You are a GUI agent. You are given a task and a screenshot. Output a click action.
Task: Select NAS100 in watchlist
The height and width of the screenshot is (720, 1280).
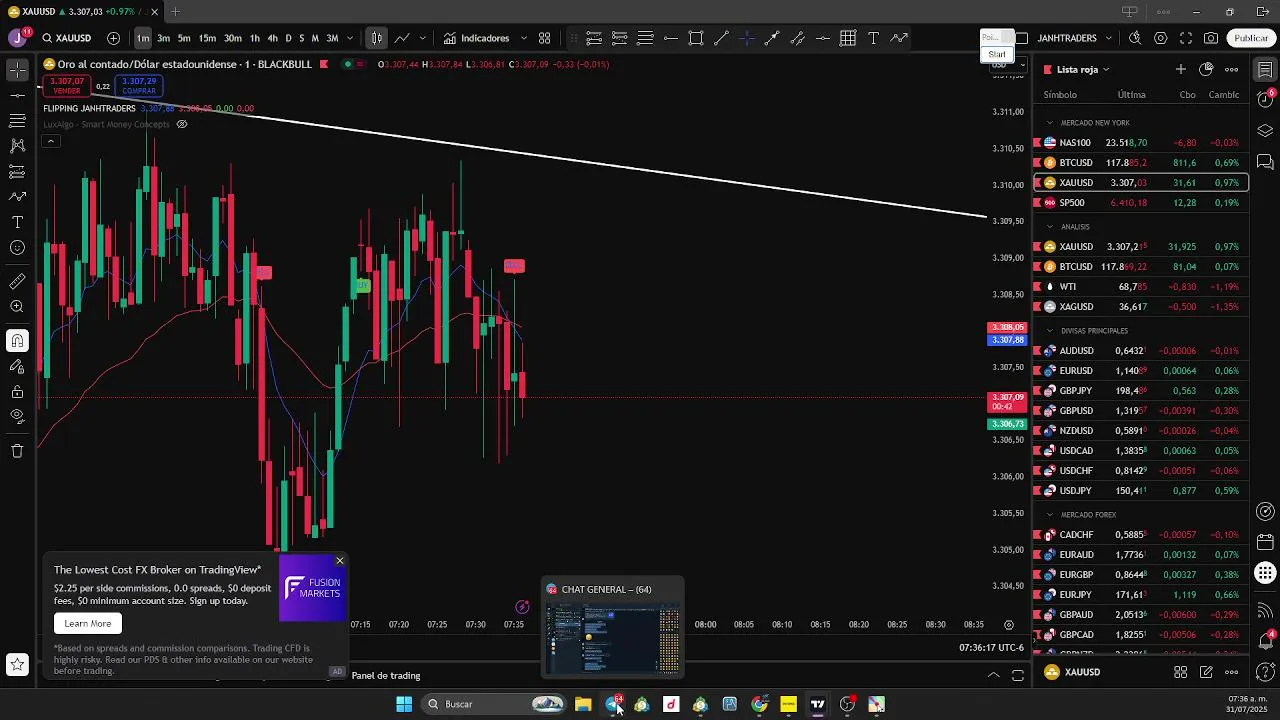pyautogui.click(x=1141, y=143)
